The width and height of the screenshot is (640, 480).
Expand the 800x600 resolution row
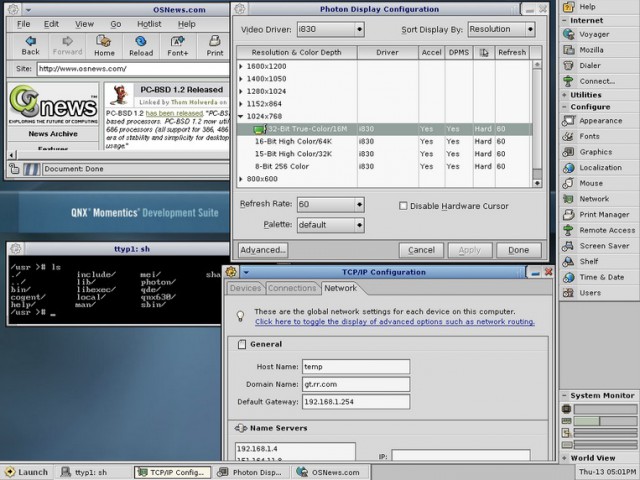tap(241, 179)
